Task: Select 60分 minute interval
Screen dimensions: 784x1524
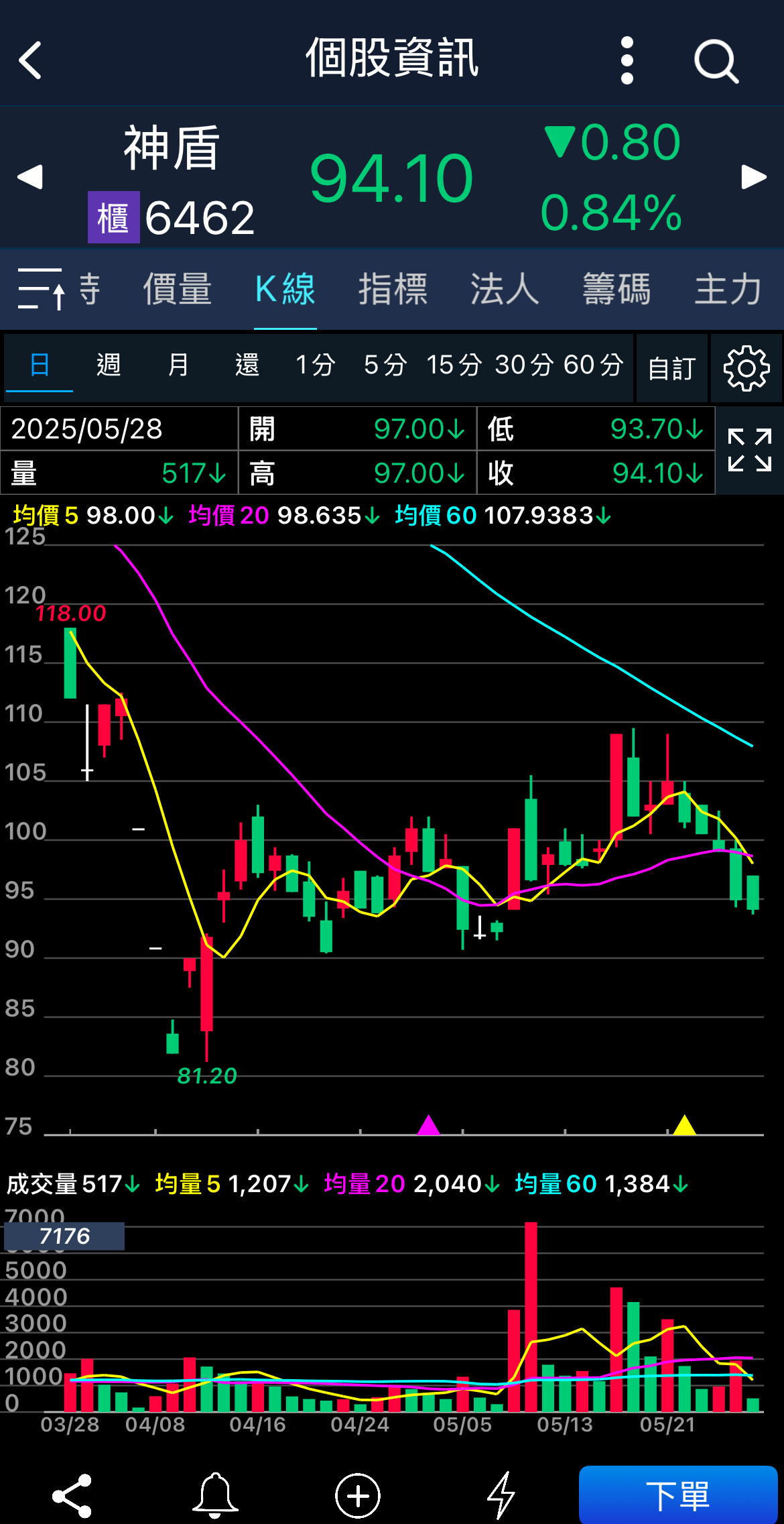Action: pos(594,365)
